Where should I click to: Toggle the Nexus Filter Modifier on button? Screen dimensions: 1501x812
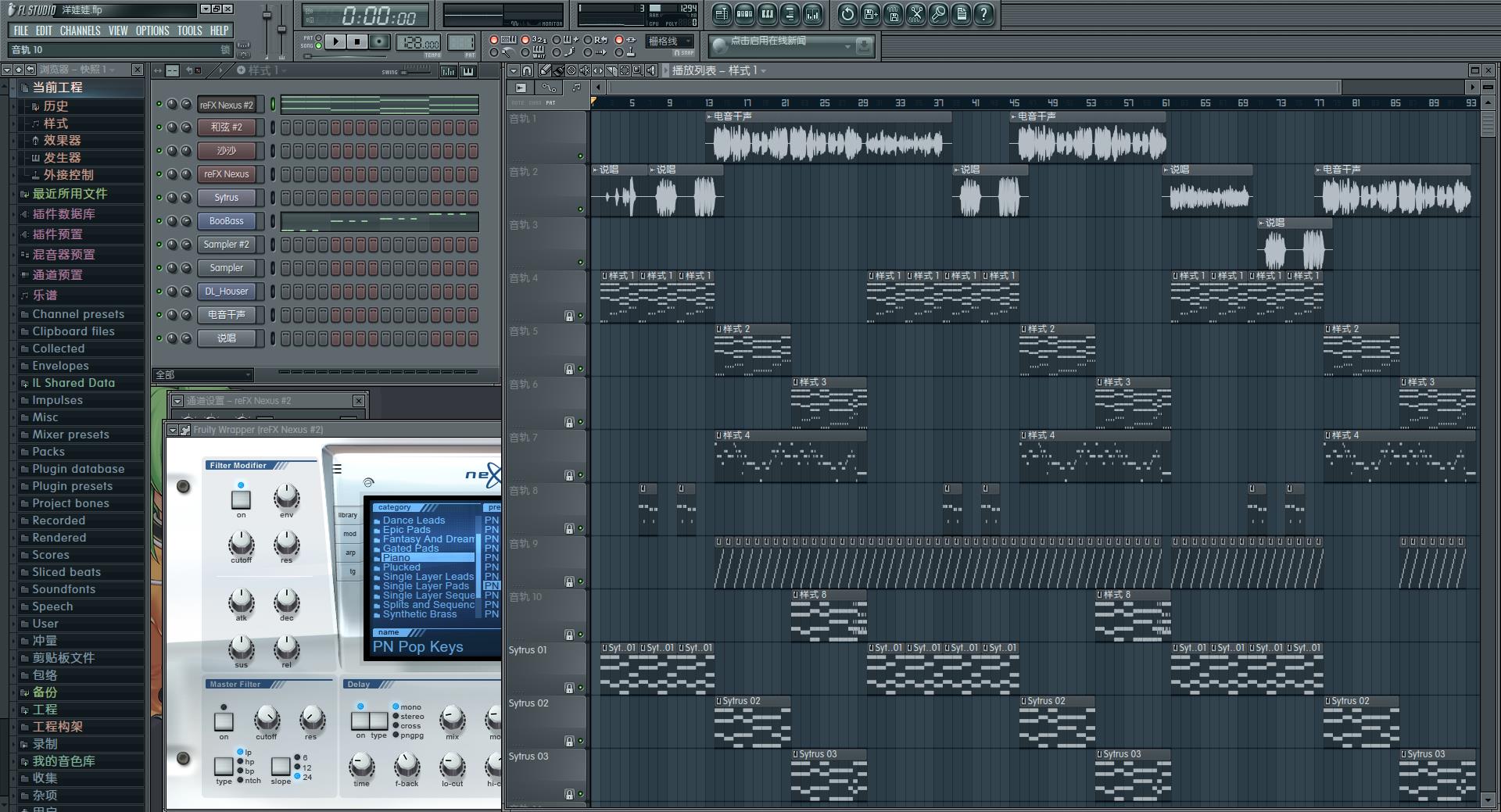(x=241, y=499)
